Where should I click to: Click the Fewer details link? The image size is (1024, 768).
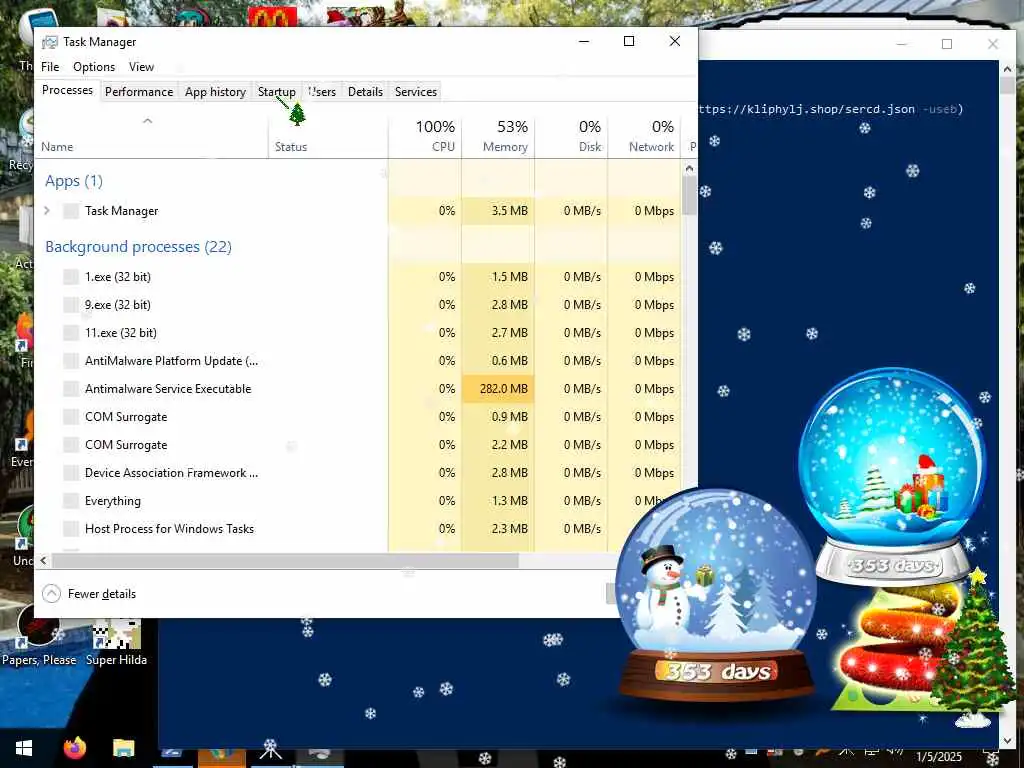coord(102,594)
